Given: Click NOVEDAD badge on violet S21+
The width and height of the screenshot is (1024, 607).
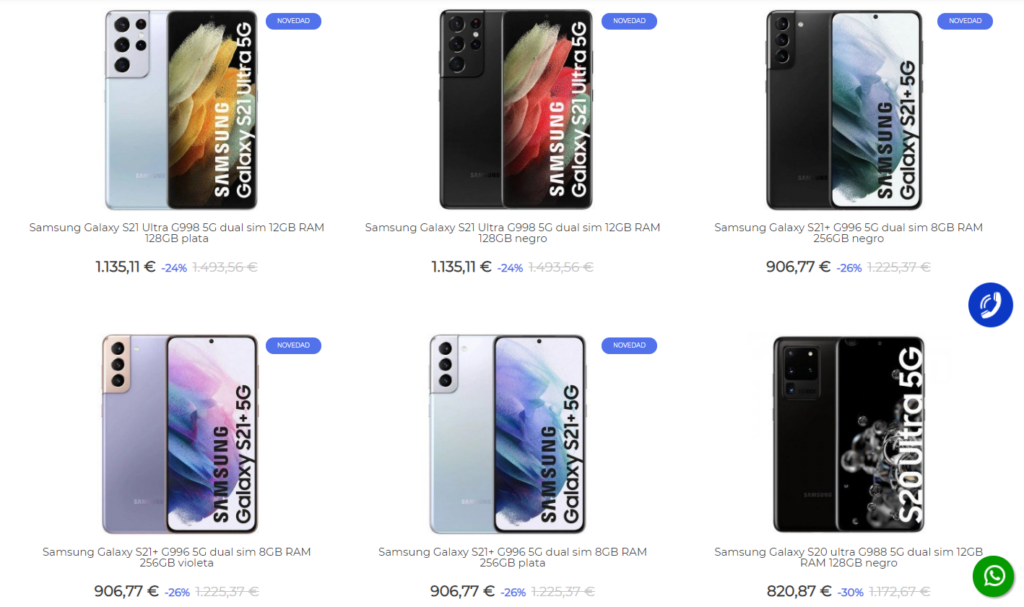Looking at the screenshot, I should click(x=293, y=345).
